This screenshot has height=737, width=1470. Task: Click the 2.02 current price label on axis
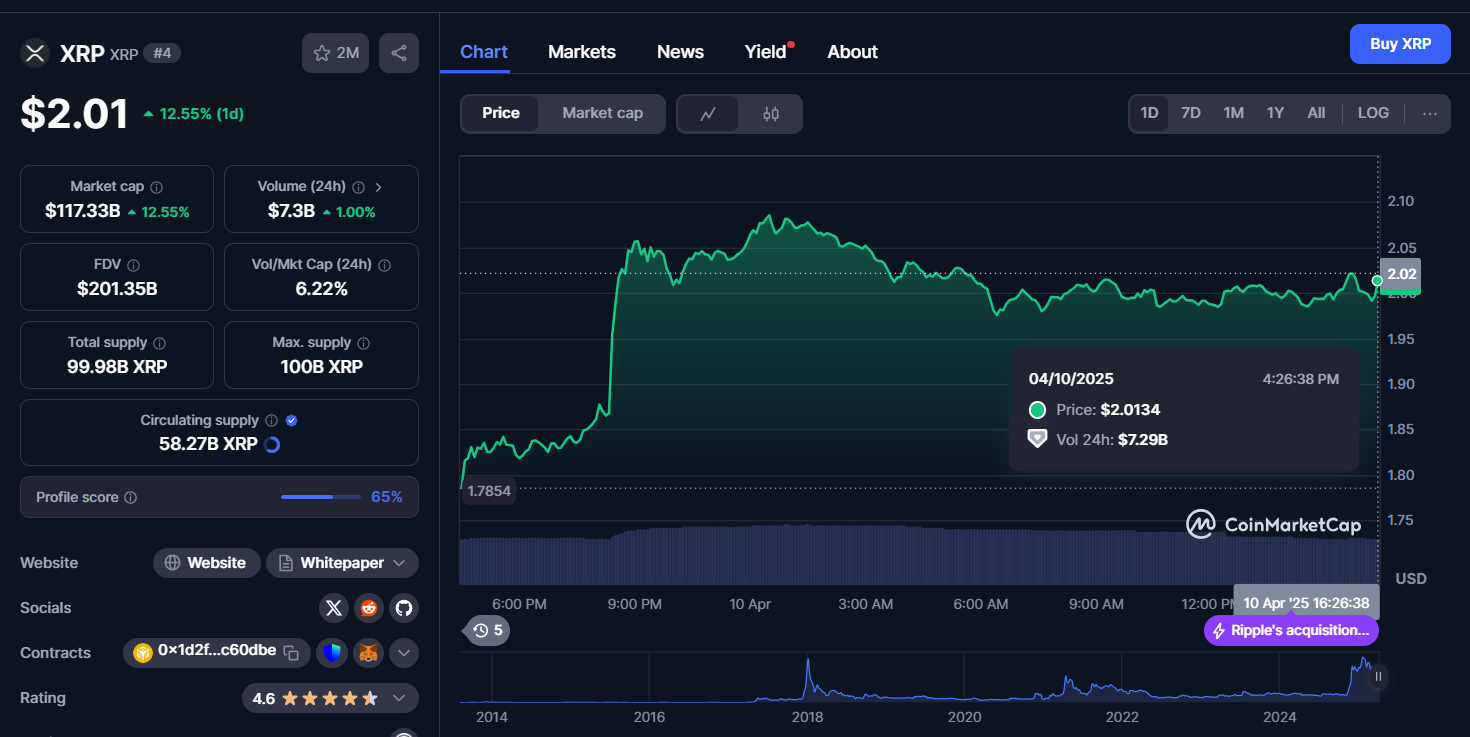[x=1400, y=274]
